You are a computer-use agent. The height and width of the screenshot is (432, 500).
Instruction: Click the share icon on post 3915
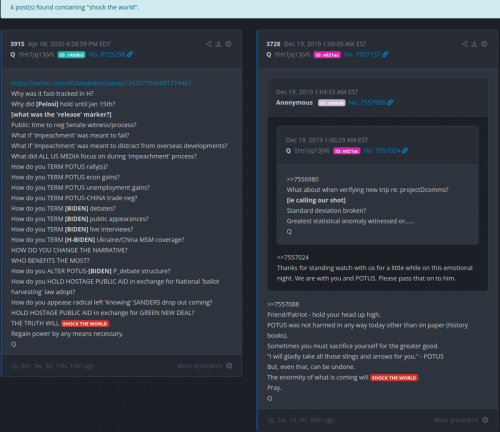pyautogui.click(x=209, y=44)
